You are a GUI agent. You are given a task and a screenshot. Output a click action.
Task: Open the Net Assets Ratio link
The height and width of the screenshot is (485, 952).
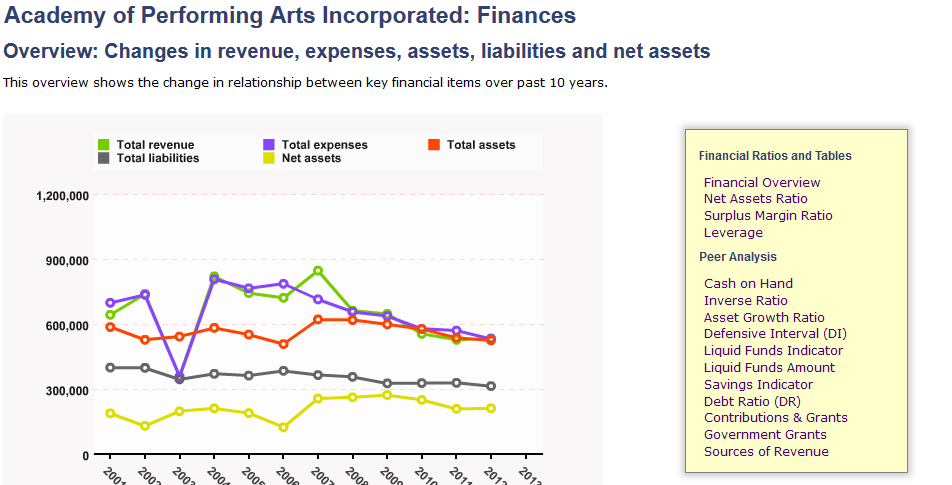pyautogui.click(x=755, y=198)
